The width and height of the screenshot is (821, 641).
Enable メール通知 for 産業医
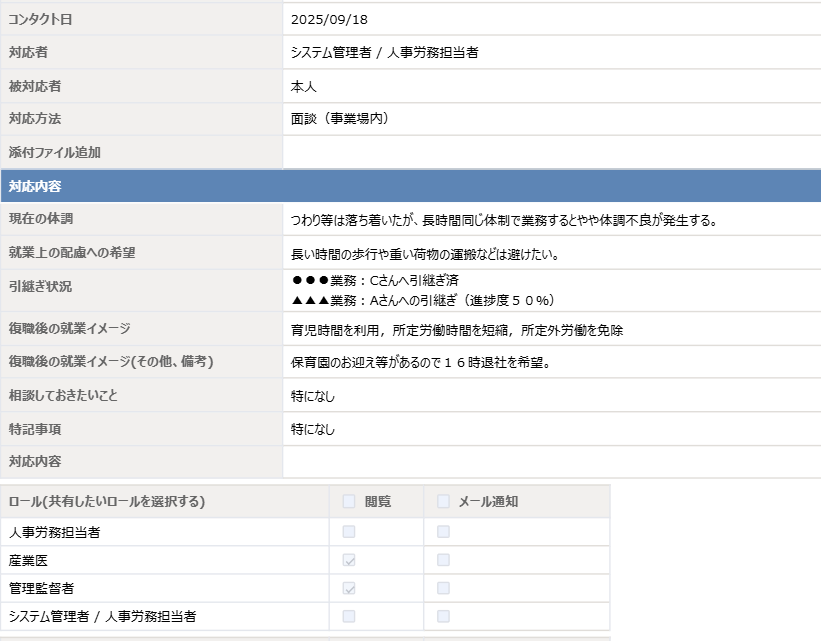[x=443, y=559]
